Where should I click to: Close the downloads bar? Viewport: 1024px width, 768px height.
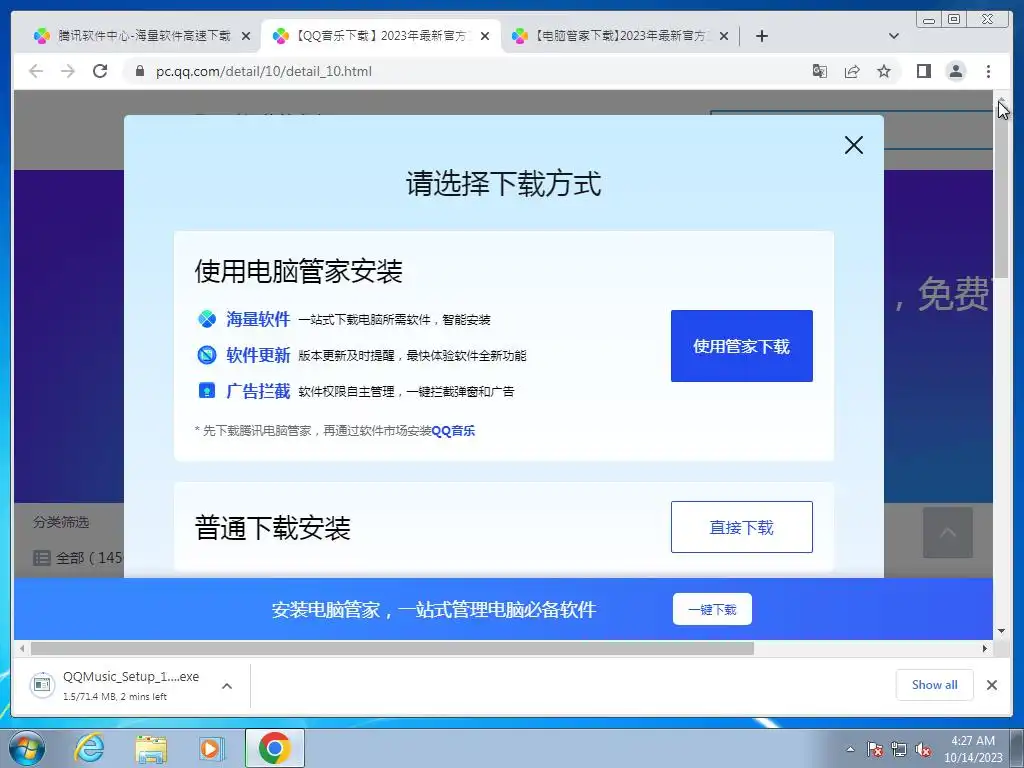click(x=992, y=685)
